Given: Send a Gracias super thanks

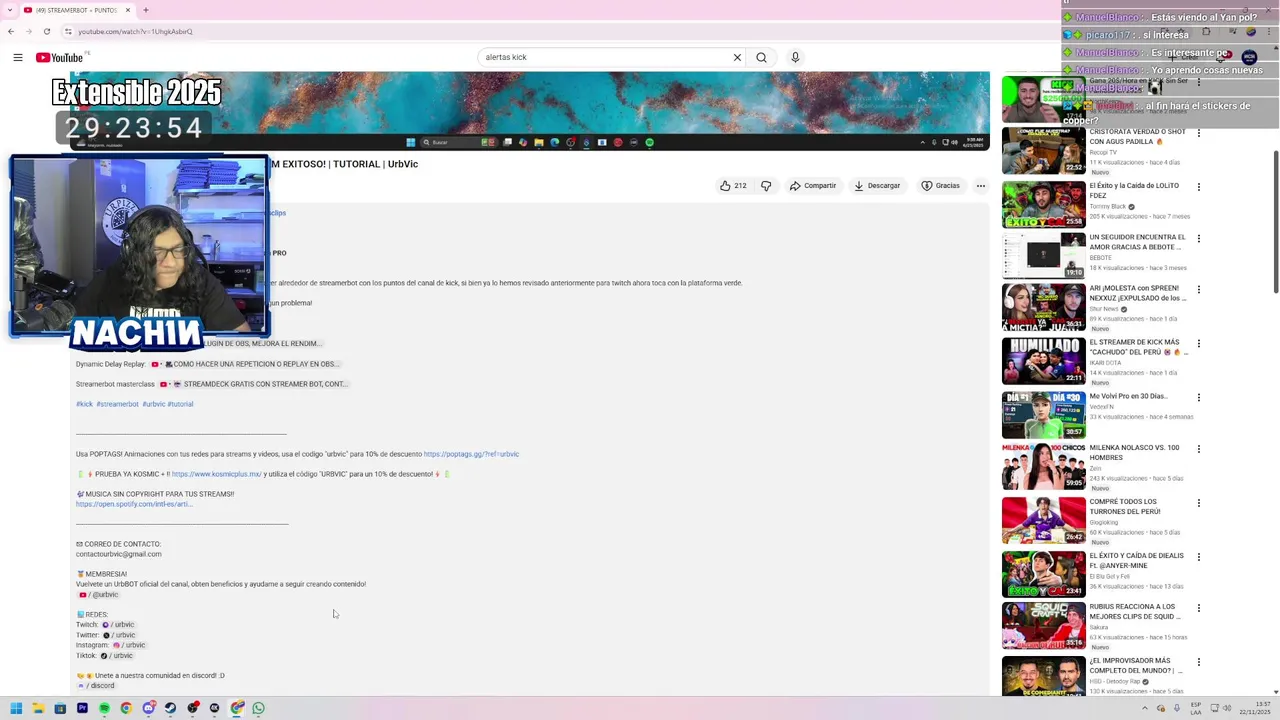Looking at the screenshot, I should pos(941,185).
